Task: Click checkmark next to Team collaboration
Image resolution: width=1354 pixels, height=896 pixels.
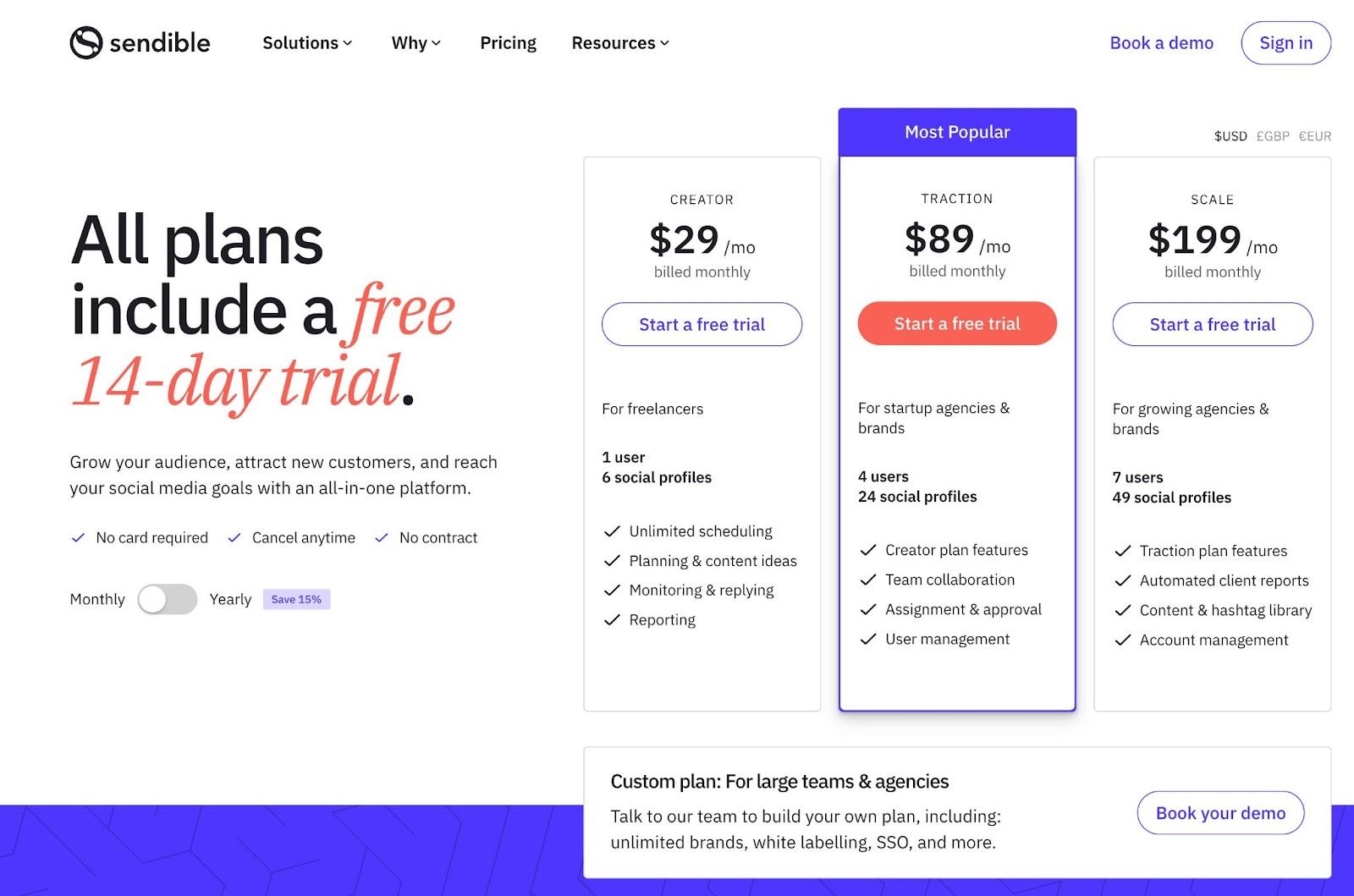Action: click(867, 580)
